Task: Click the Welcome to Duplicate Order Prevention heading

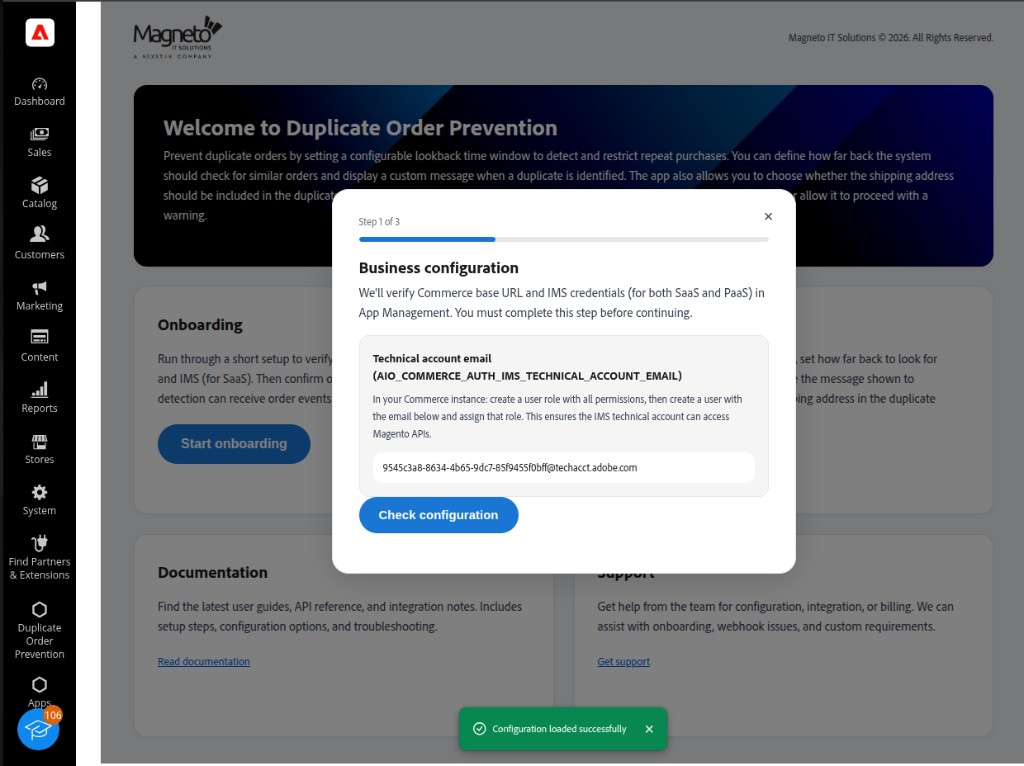Action: point(360,128)
